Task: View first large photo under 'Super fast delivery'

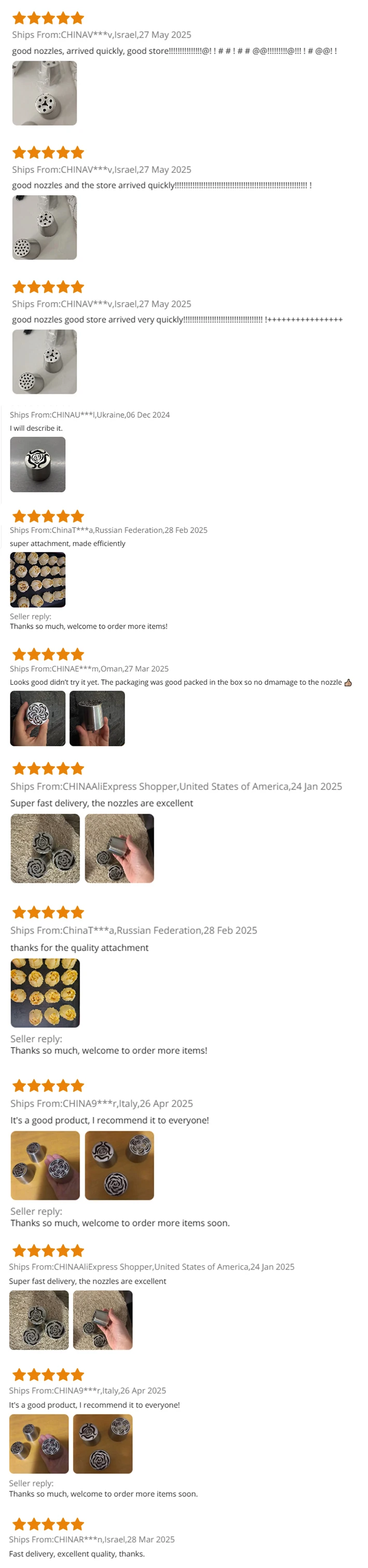Action: [45, 849]
